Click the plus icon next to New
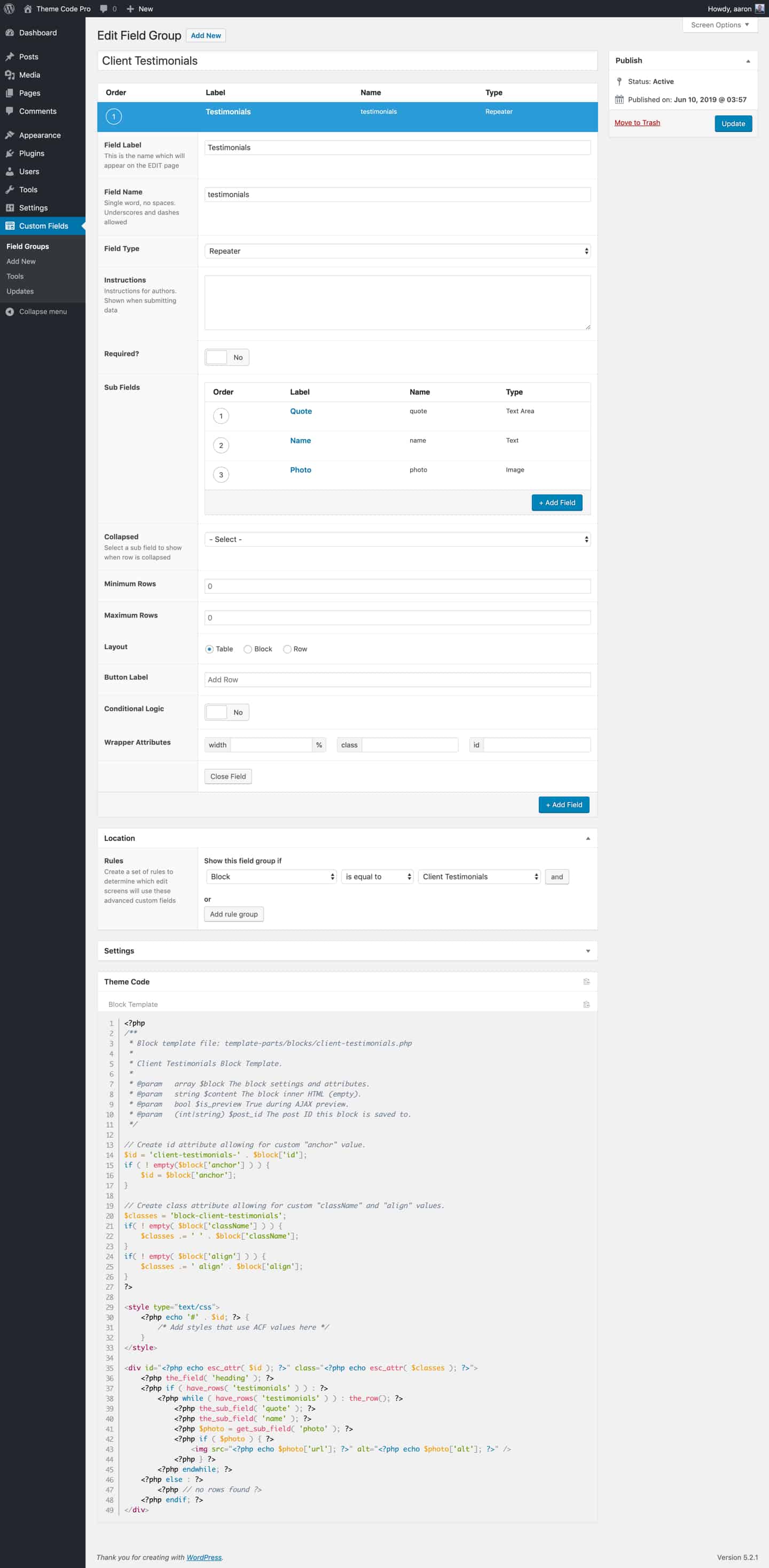The image size is (769, 1568). pyautogui.click(x=130, y=9)
